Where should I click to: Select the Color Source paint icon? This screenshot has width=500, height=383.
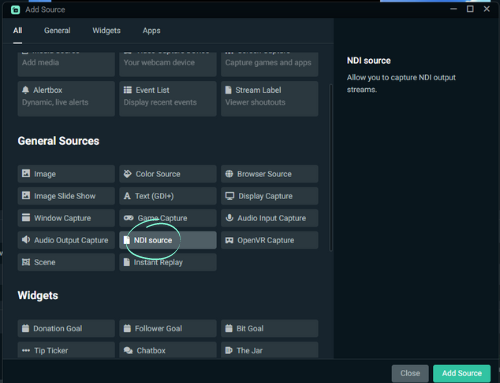(x=128, y=174)
